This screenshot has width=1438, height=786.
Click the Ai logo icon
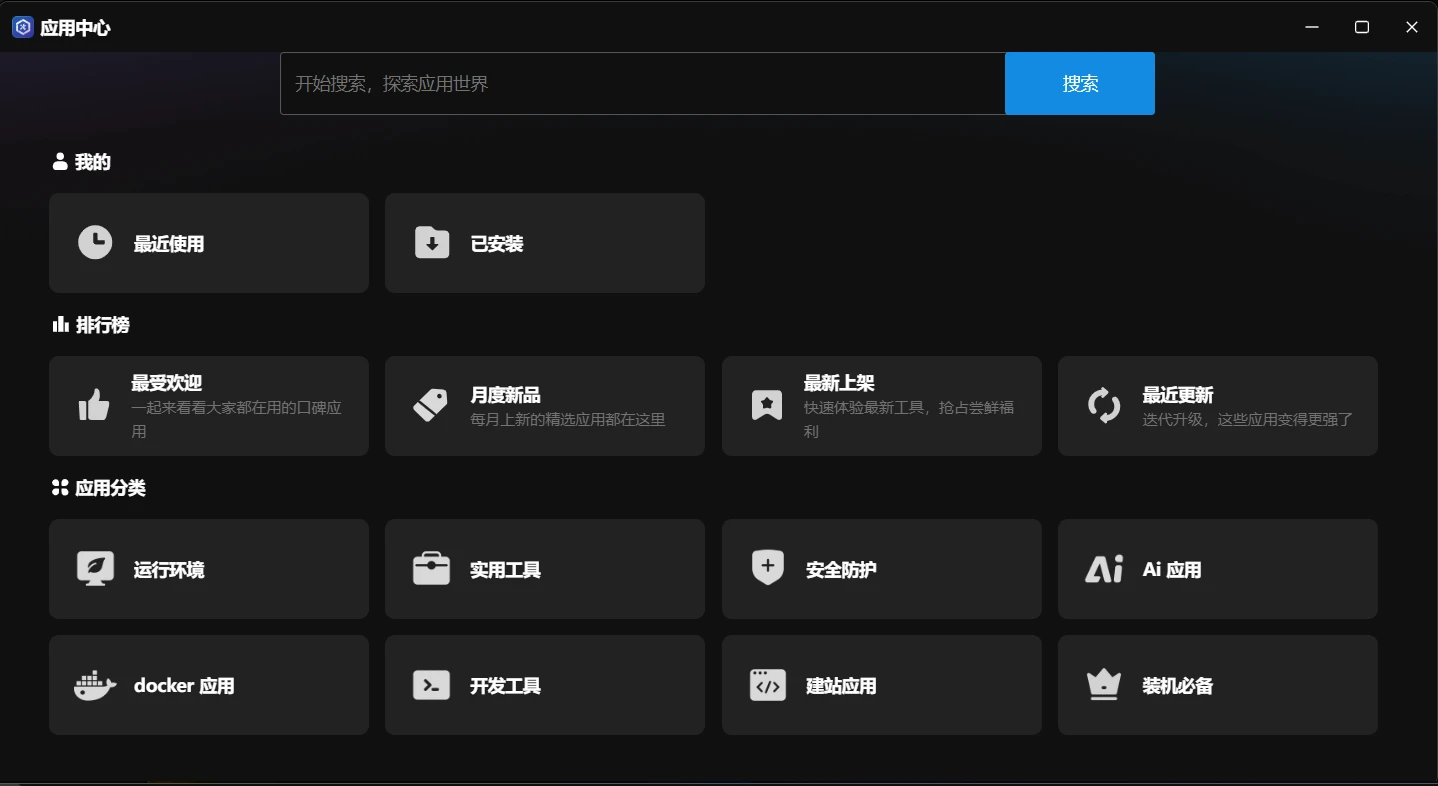(x=1104, y=569)
